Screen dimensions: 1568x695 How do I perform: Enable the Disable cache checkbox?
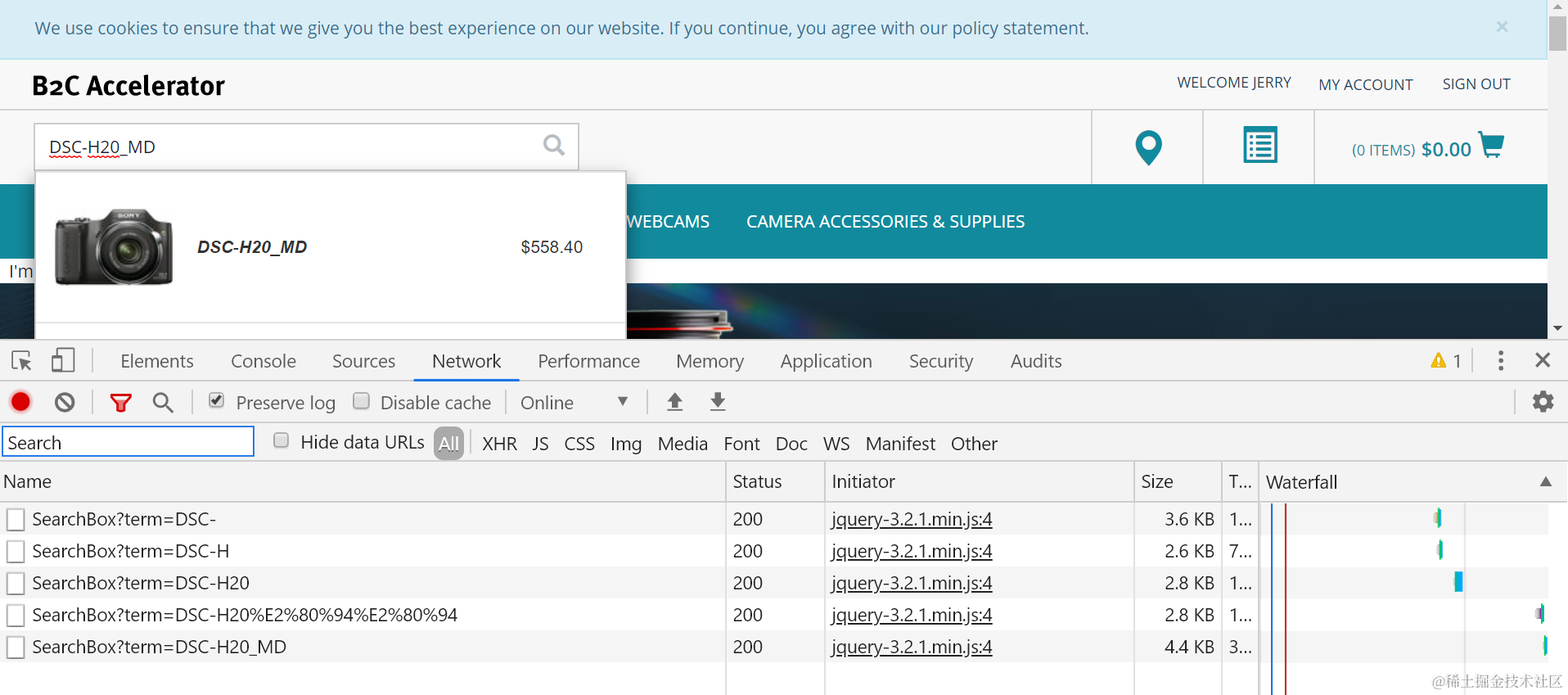361,400
